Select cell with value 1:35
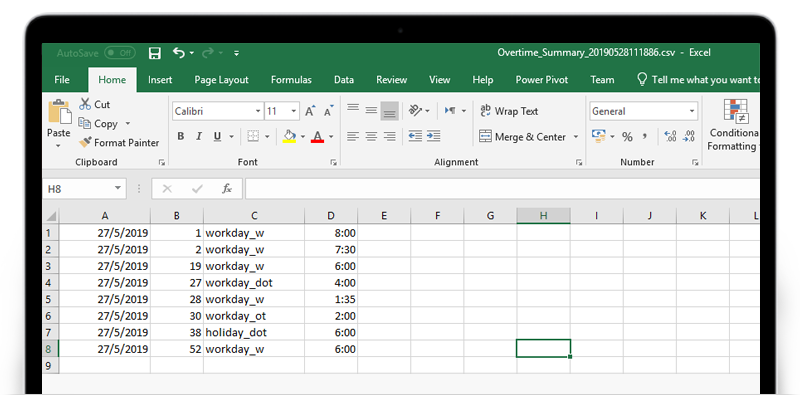800x395 pixels. tap(331, 300)
